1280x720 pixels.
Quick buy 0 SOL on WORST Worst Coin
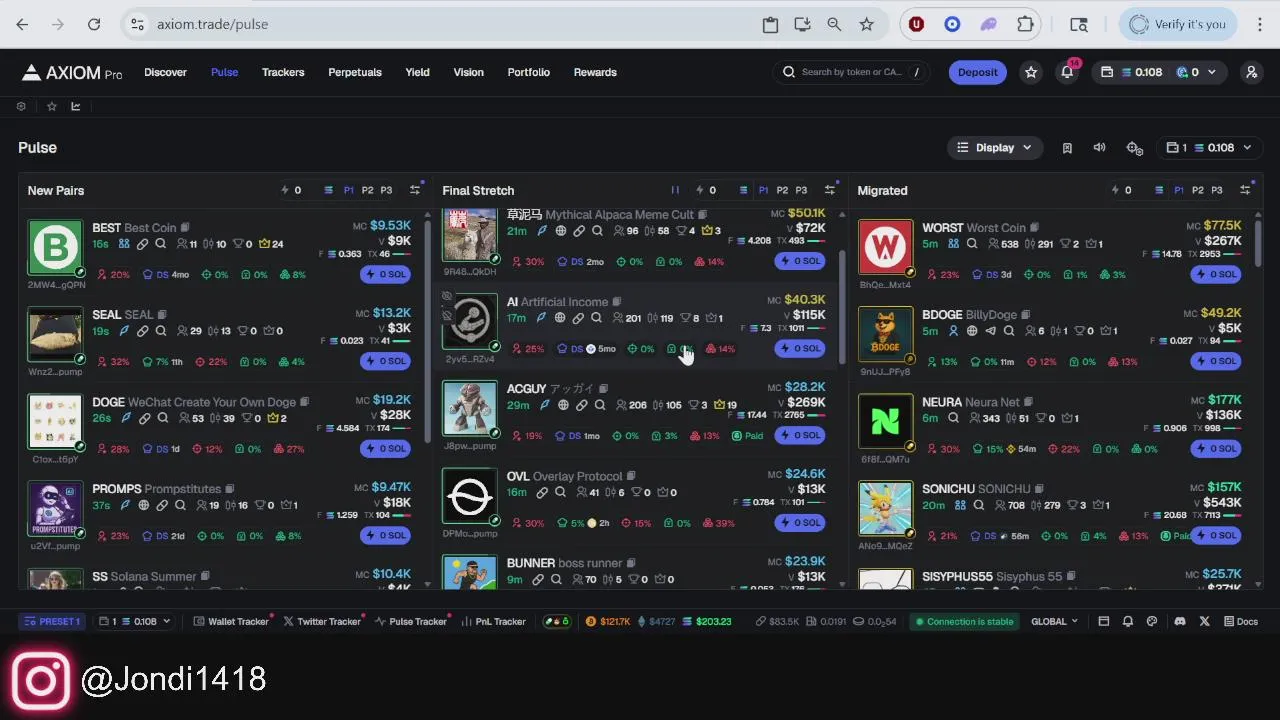pos(1215,274)
